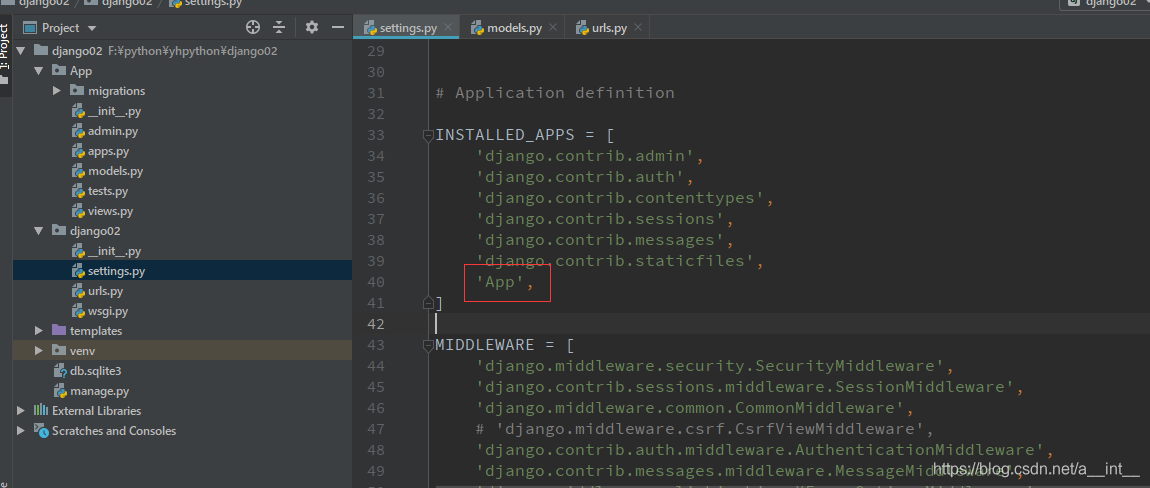This screenshot has height=488, width=1150.
Task: Close the urls.py tab
Action: coord(637,28)
